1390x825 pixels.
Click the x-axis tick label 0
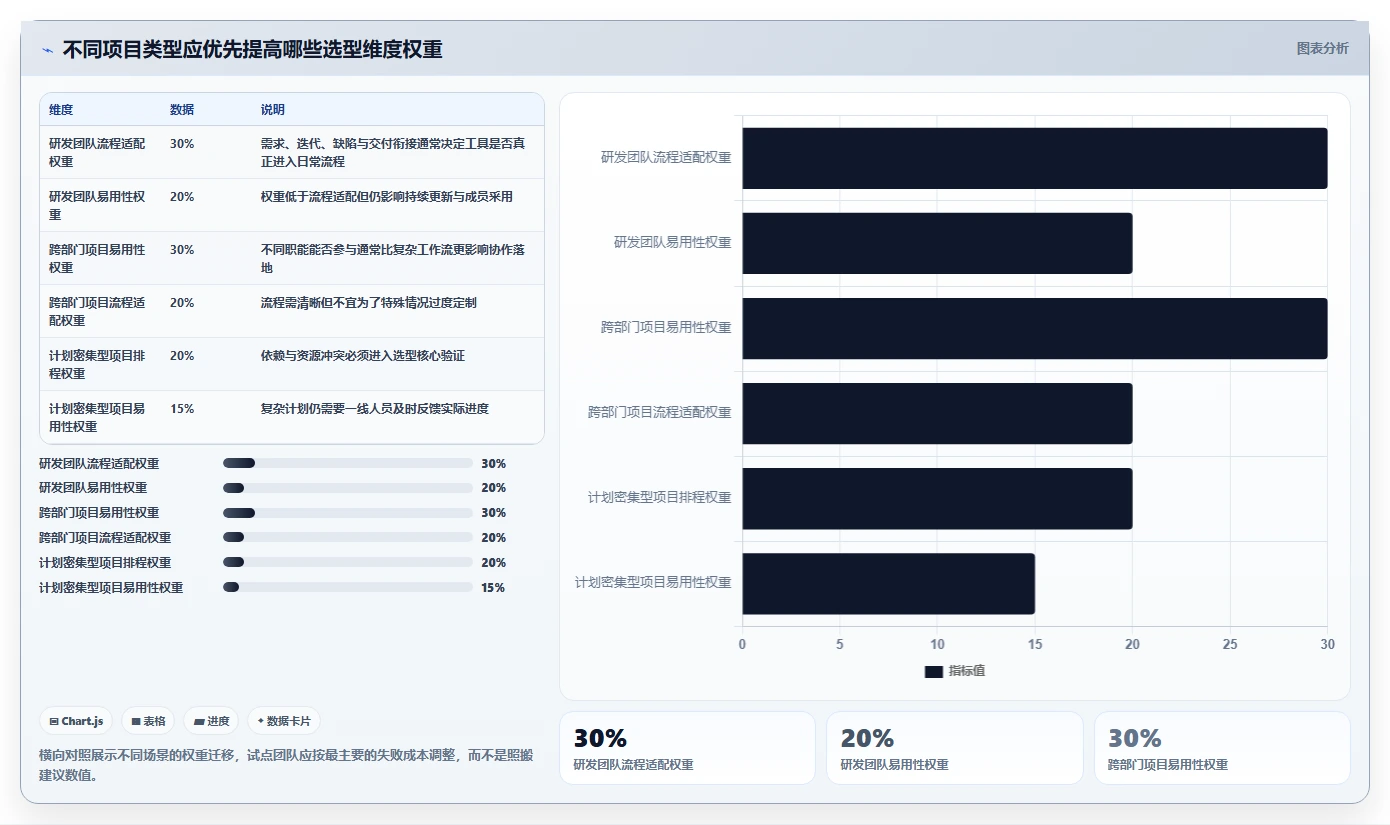[x=742, y=645]
